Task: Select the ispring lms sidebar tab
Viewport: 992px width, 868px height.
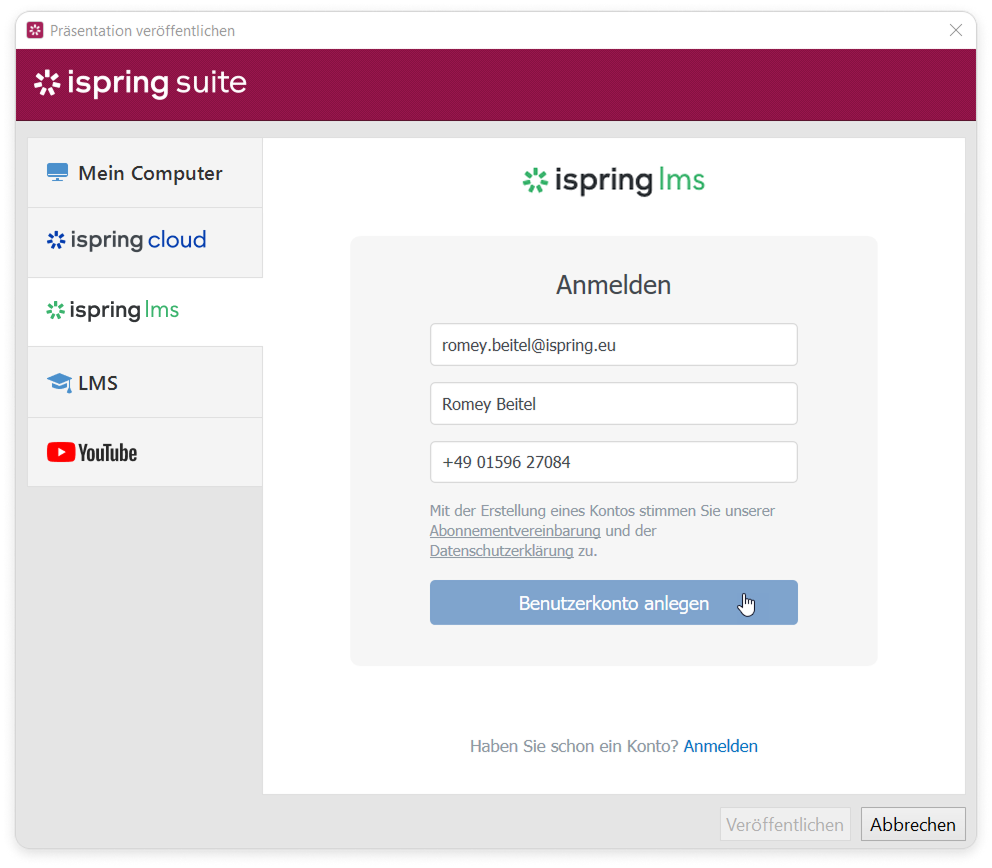Action: [x=145, y=311]
